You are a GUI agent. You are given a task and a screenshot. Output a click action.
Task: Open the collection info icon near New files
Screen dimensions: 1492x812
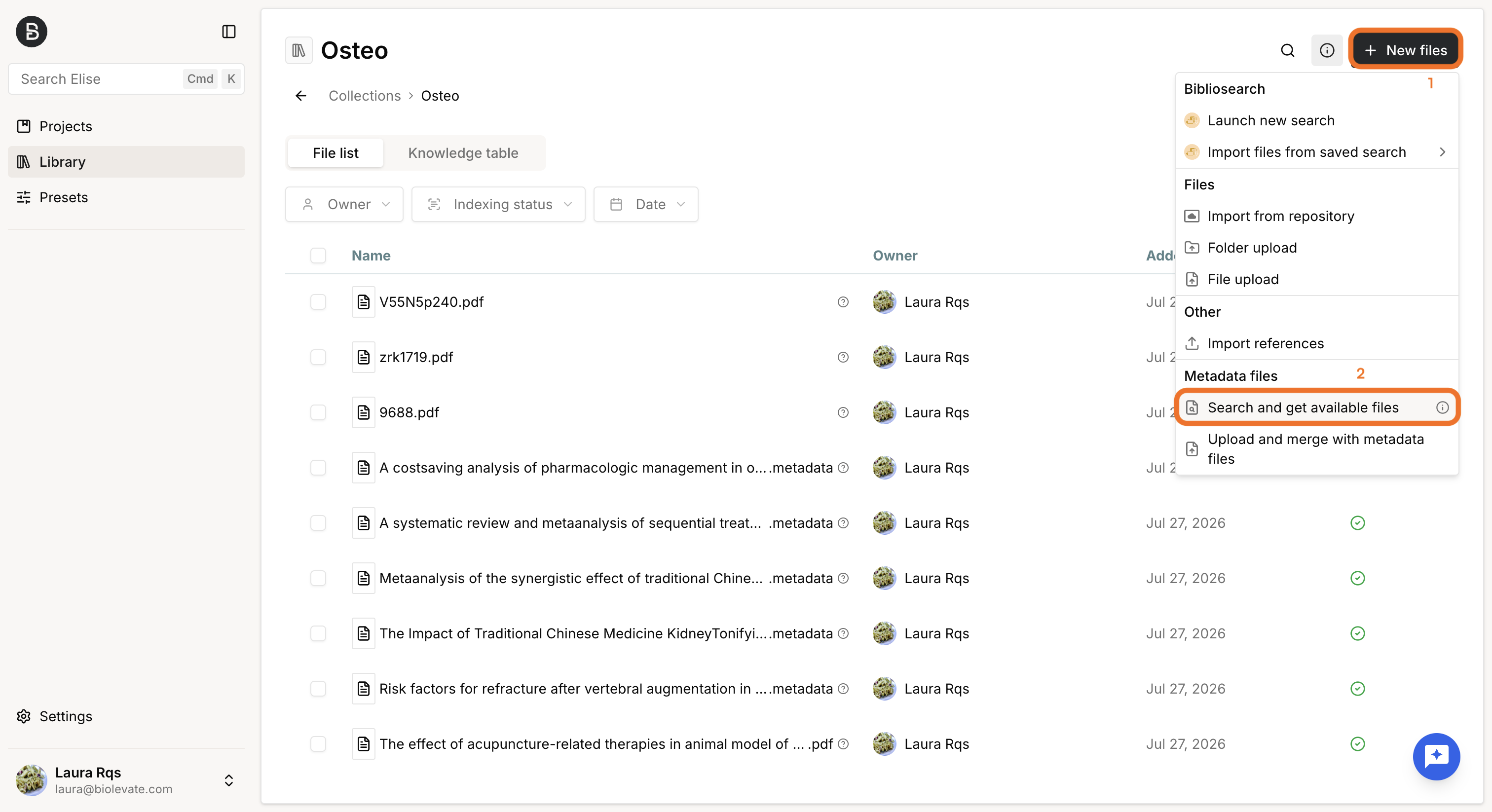pos(1326,50)
